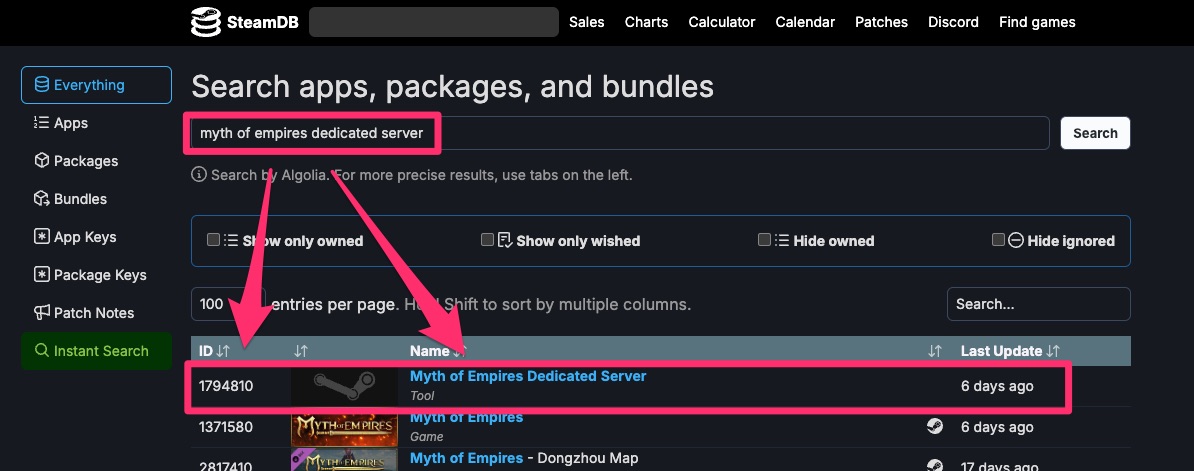
Task: Click '6 days ago' in Dedicated Server row
Action: point(997,386)
